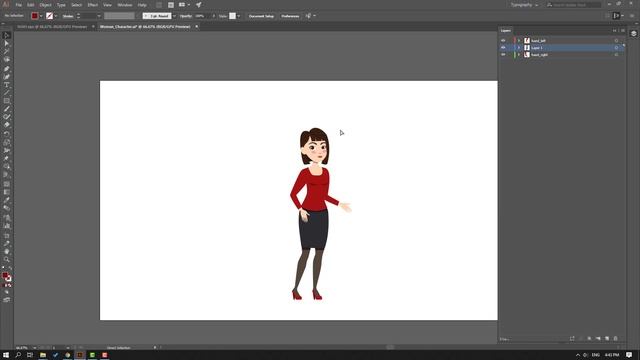Open the Effect menu

click(x=93, y=5)
